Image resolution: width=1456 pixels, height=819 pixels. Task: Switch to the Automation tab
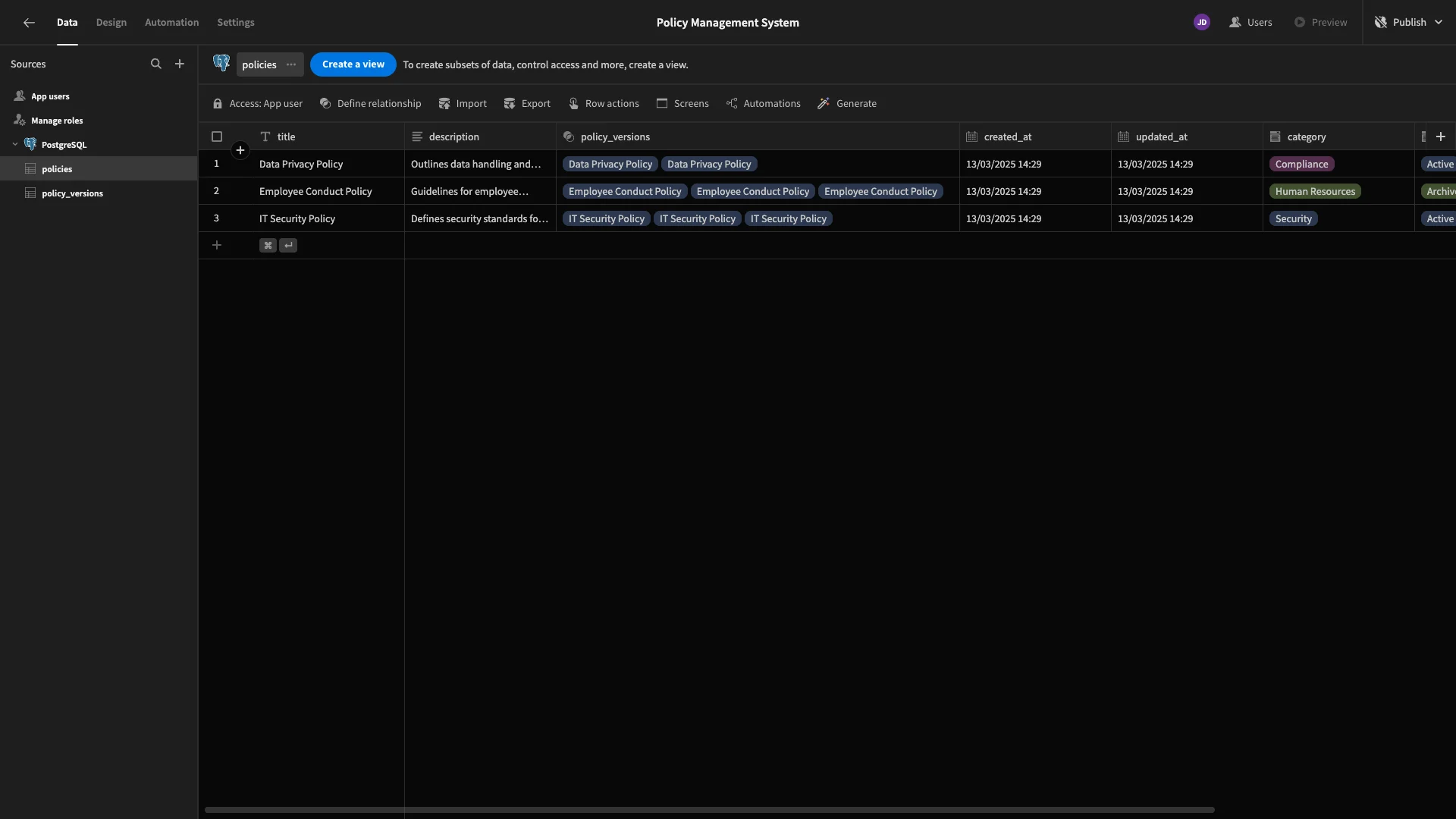(x=172, y=23)
